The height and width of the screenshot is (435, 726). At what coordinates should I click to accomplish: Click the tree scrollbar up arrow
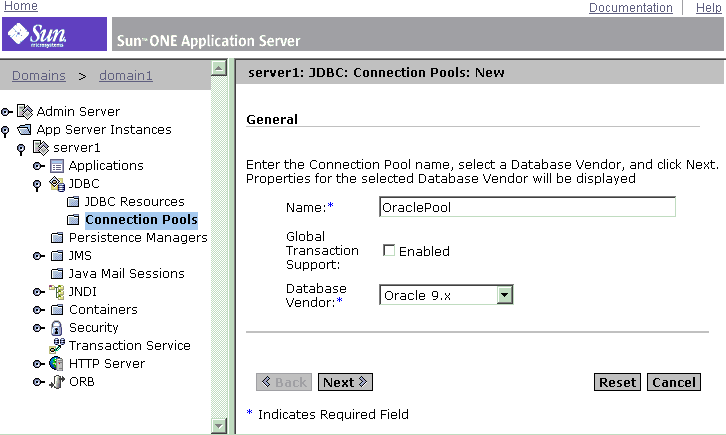[219, 68]
